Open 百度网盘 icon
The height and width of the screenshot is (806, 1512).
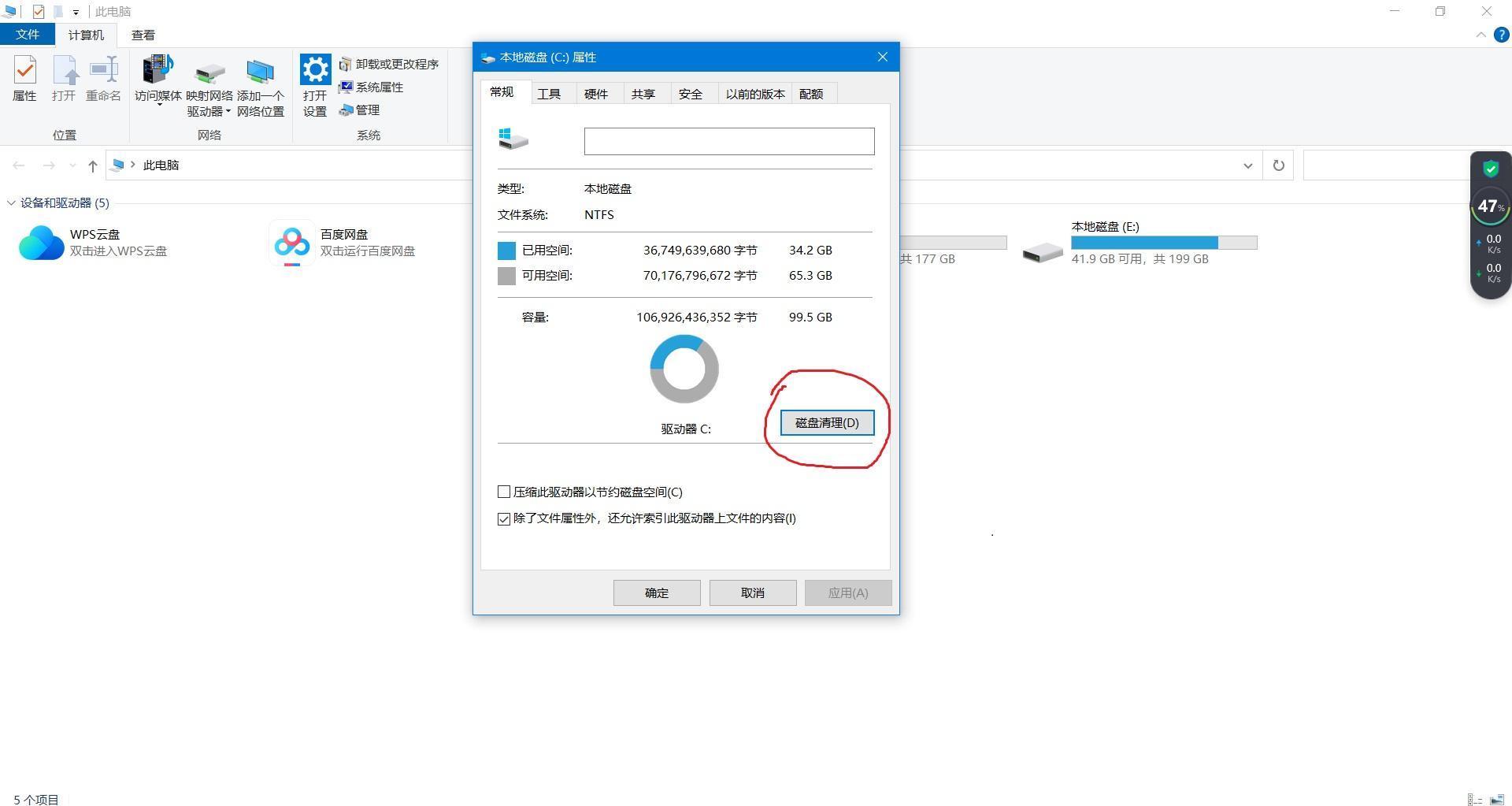292,242
